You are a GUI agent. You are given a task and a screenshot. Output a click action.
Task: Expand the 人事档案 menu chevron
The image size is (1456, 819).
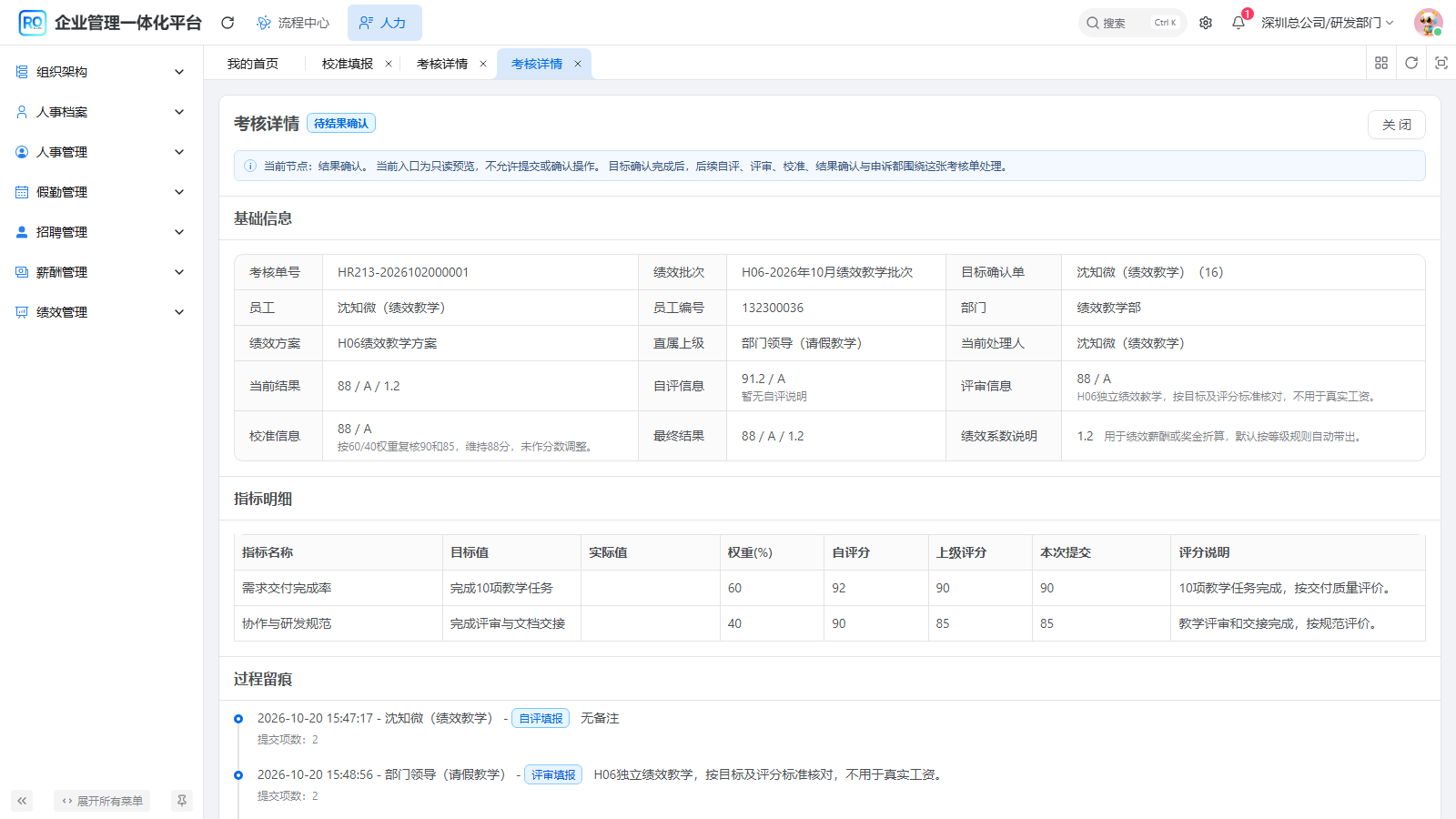(x=179, y=112)
